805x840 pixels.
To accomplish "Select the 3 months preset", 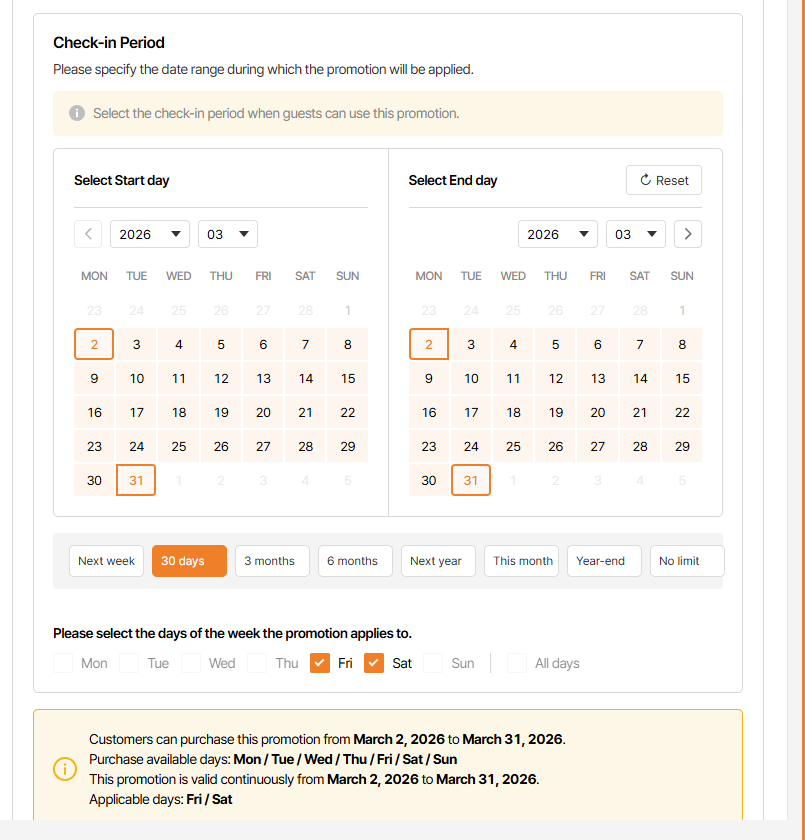I will (272, 561).
